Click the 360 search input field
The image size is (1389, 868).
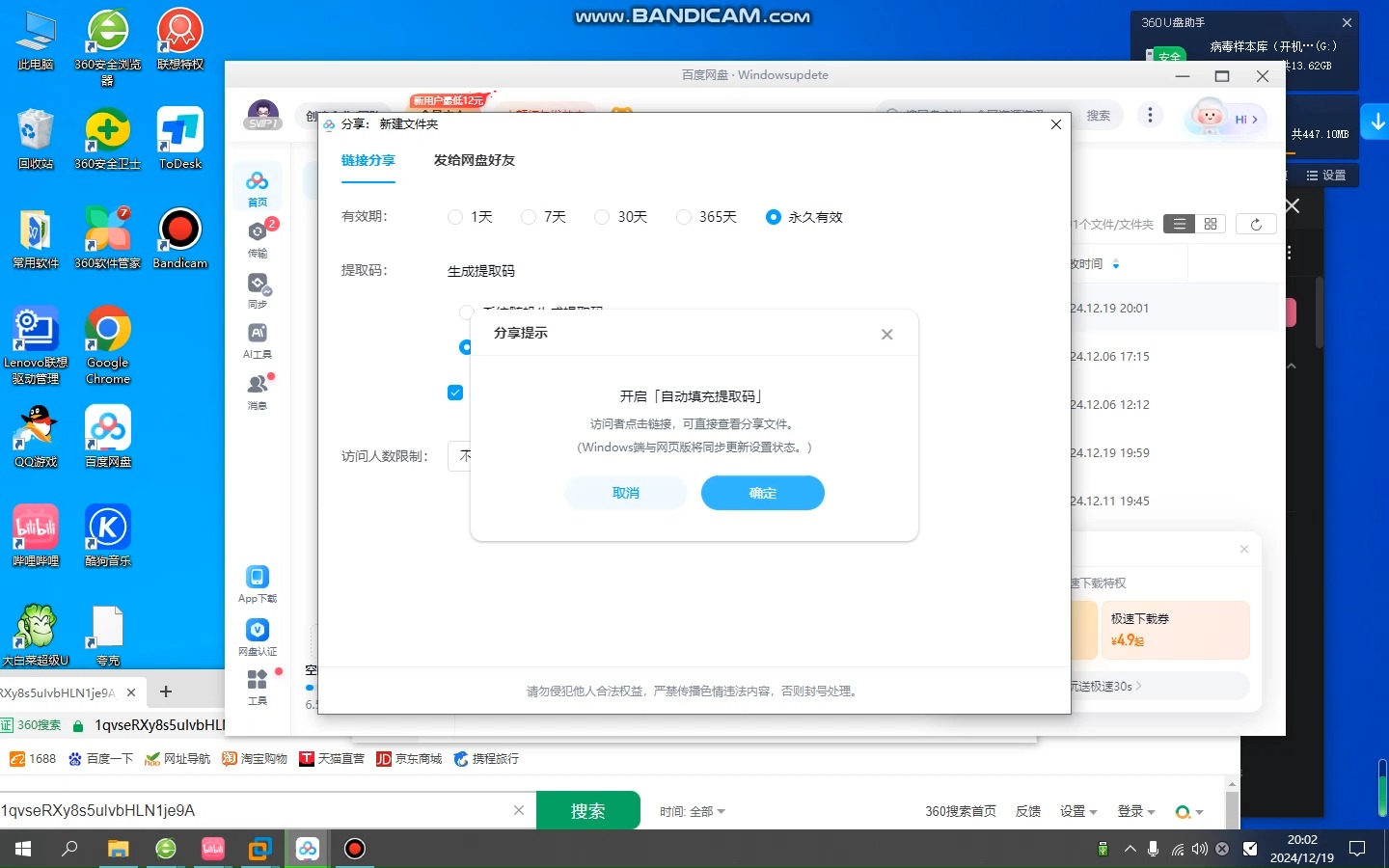pyautogui.click(x=253, y=810)
